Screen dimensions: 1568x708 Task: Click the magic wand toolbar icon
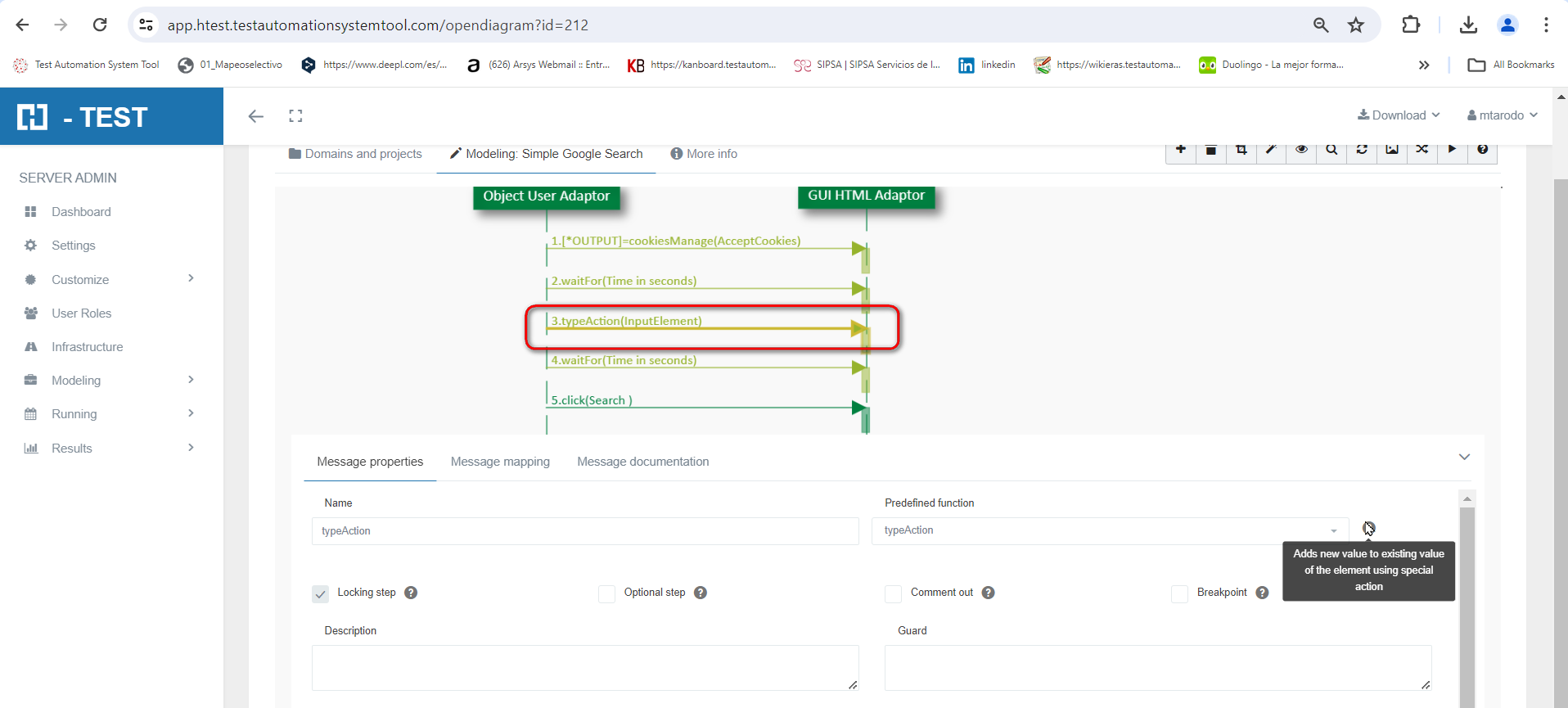(x=1271, y=150)
